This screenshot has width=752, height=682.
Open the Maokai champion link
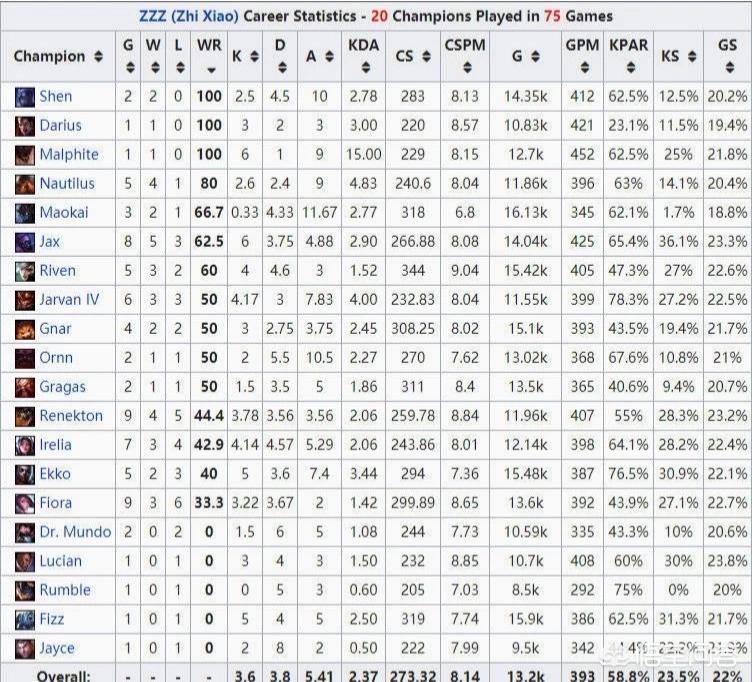pos(64,213)
